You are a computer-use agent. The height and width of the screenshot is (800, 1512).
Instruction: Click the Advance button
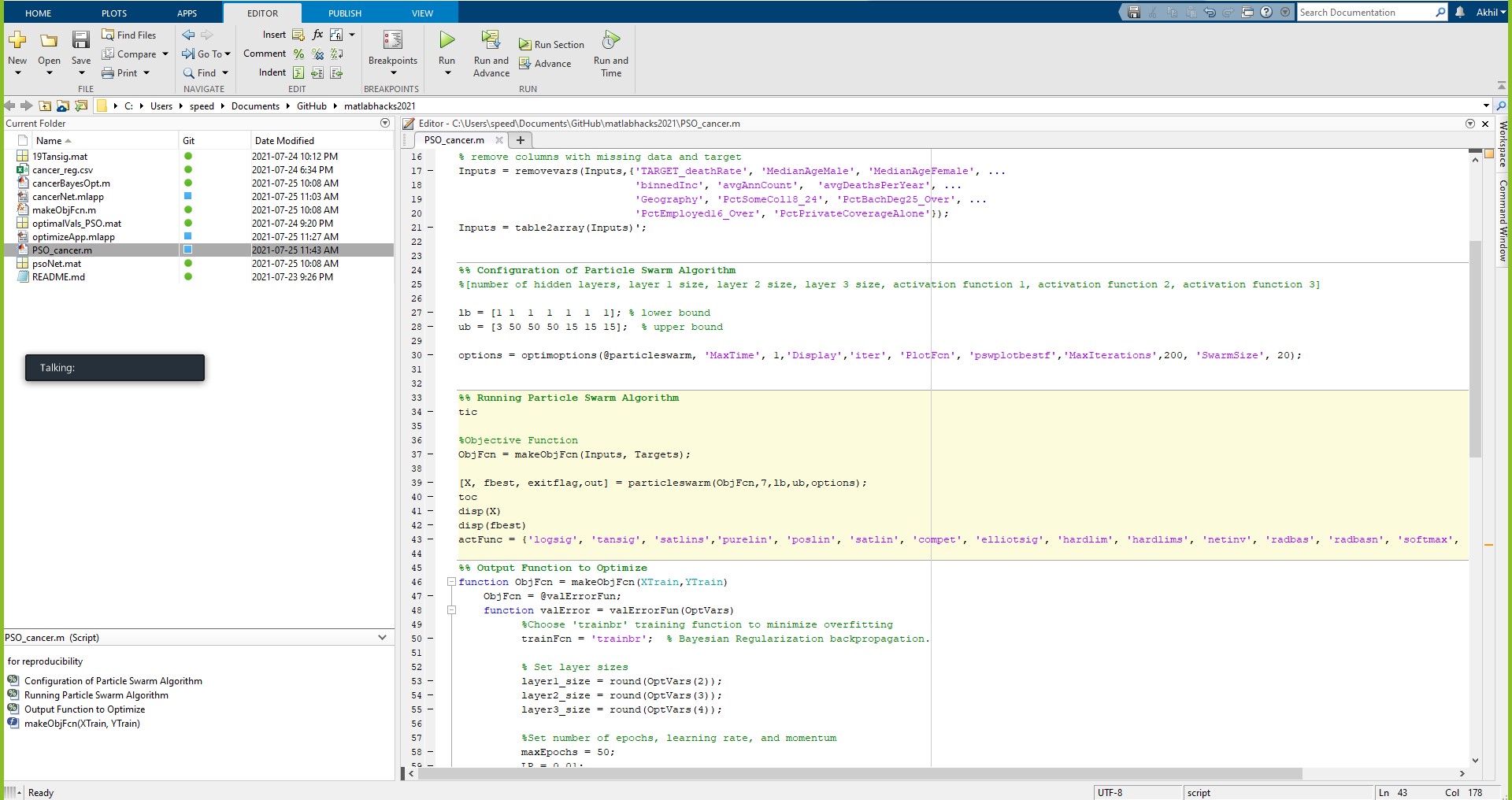552,64
